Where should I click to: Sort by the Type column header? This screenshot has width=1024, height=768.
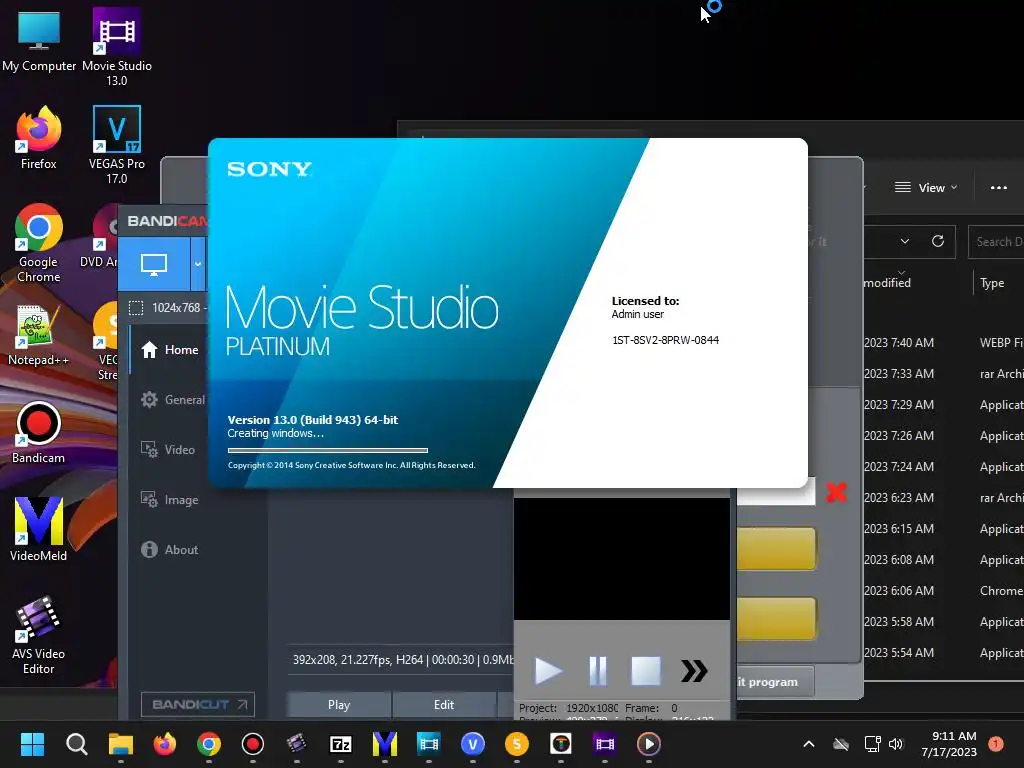tap(992, 283)
